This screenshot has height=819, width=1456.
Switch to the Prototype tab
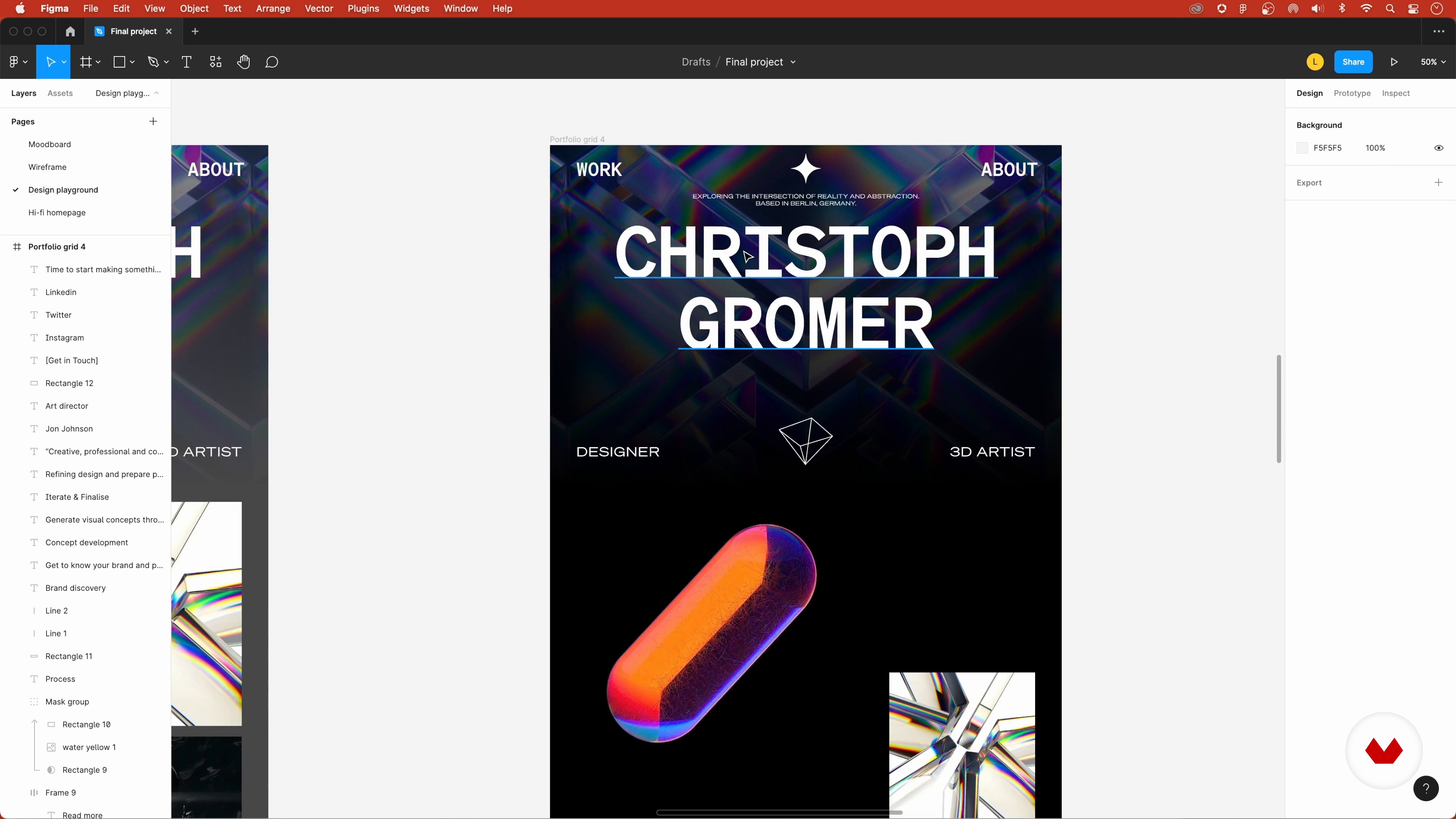click(1352, 93)
